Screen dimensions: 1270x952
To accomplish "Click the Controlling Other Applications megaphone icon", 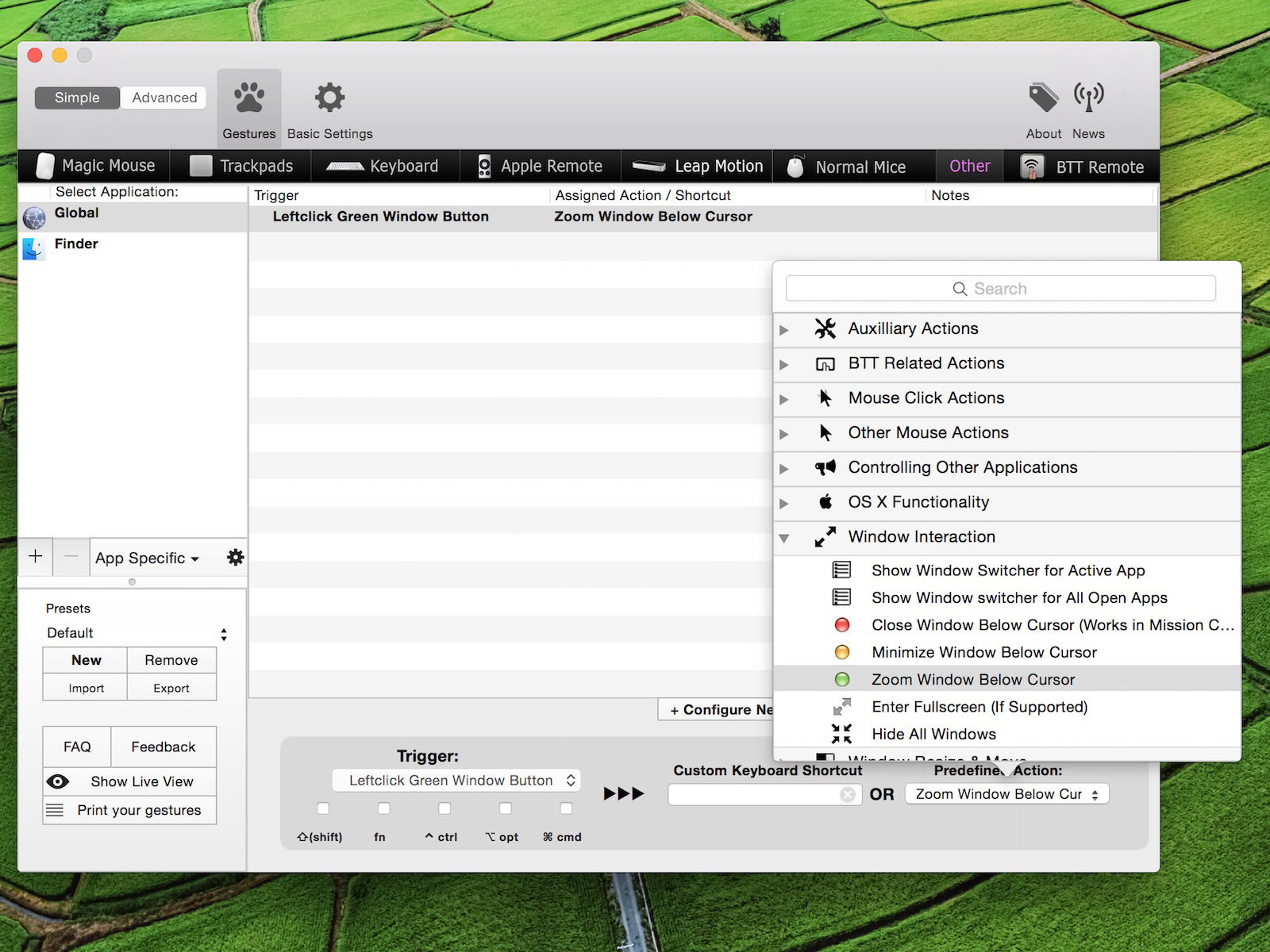I will pos(825,467).
